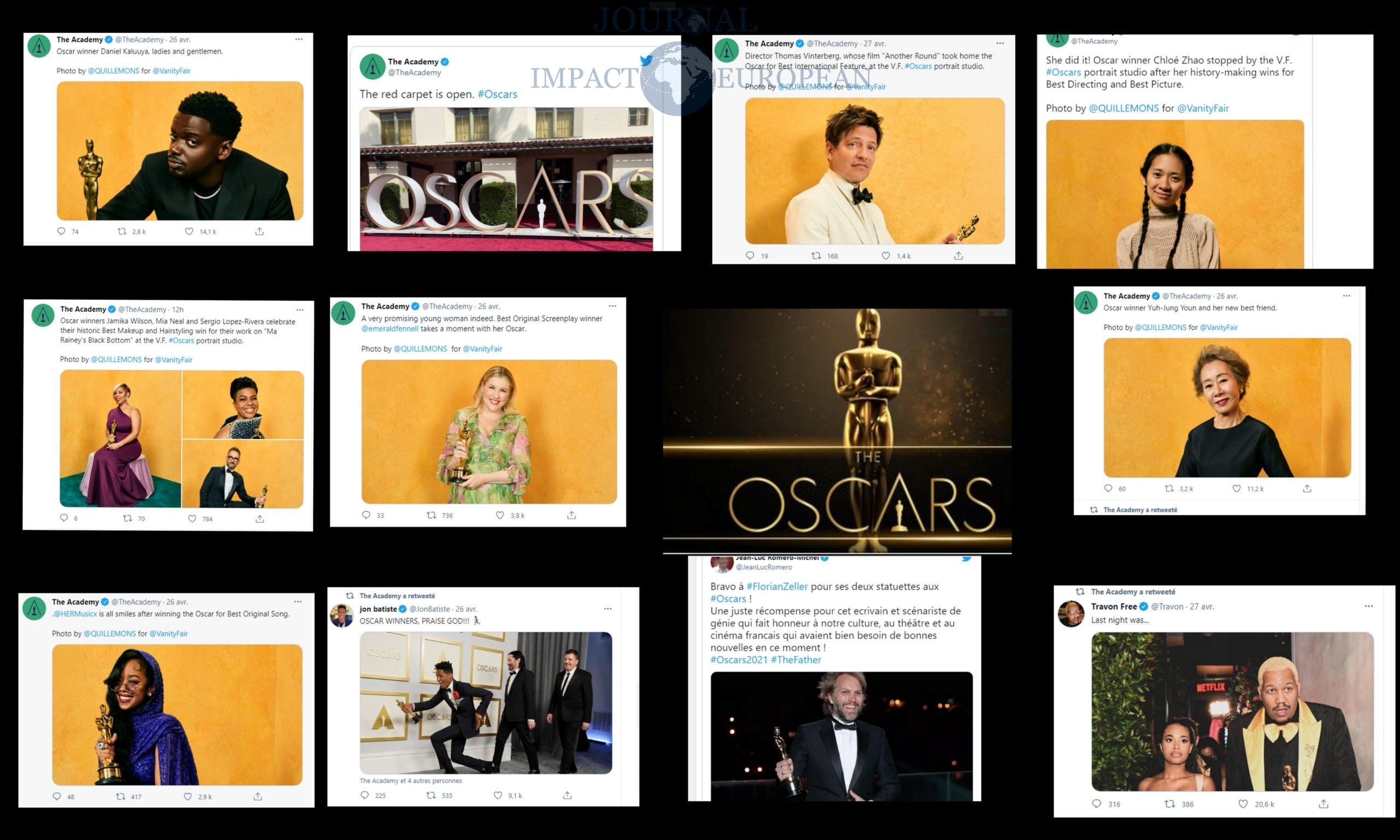
Task: Follow the @VanityFair link in H.E.R. tweet
Action: click(168, 633)
